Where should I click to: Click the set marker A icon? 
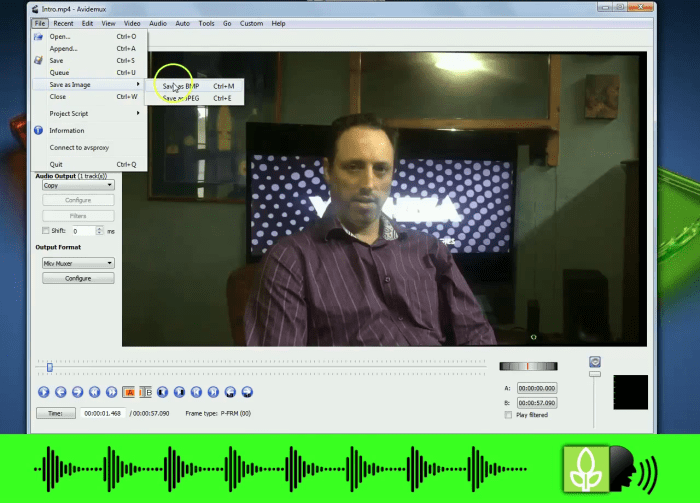click(x=128, y=392)
